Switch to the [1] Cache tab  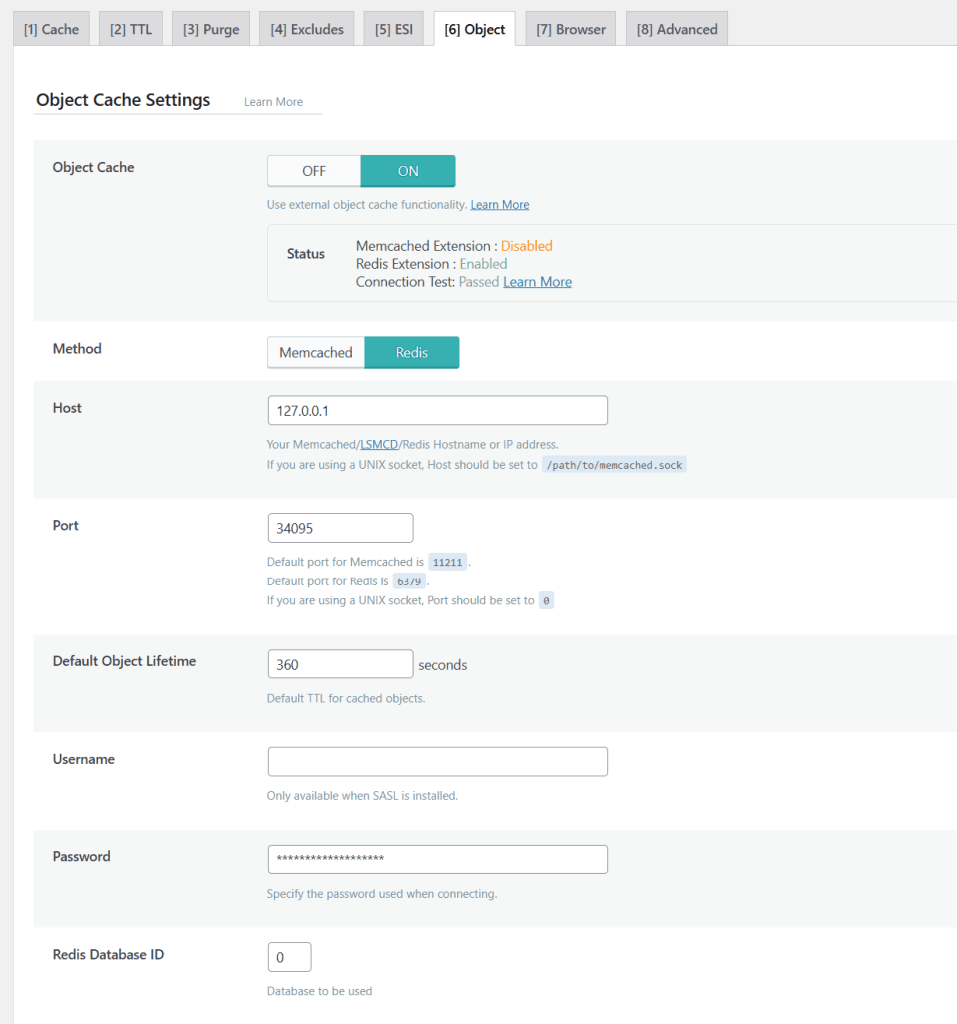tap(51, 28)
